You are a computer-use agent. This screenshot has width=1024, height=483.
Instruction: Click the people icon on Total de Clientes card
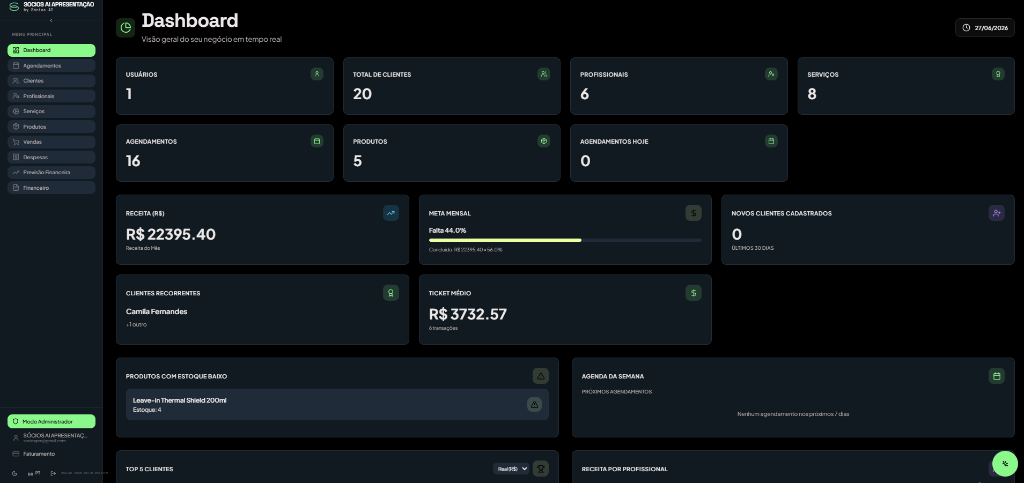point(544,74)
